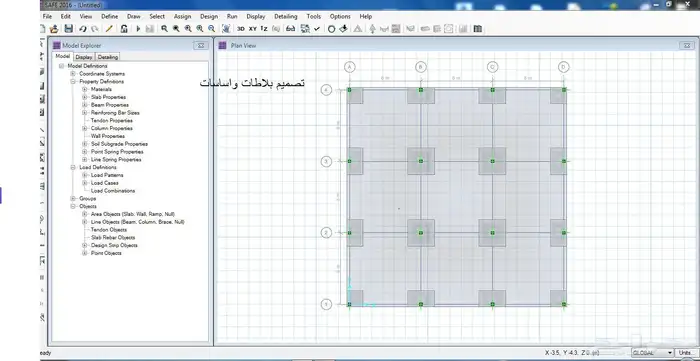Select Load Combinations tree item

click(x=112, y=191)
